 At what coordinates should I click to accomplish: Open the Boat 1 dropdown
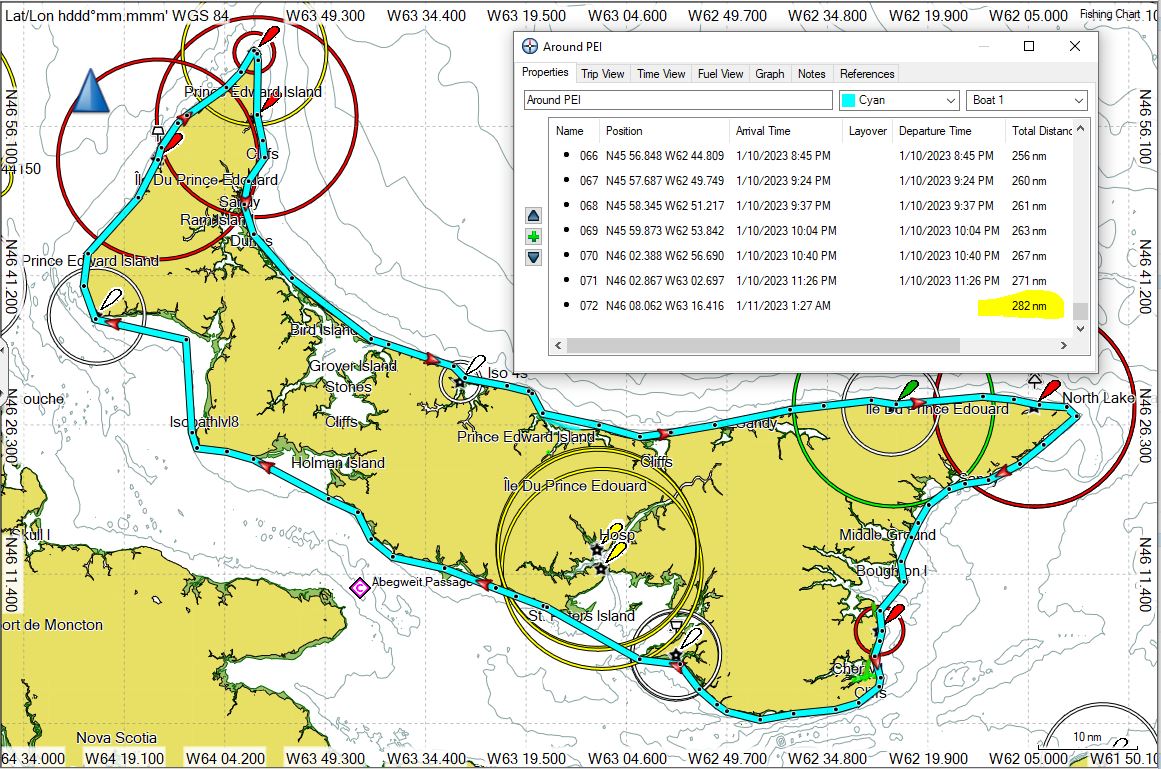1026,100
